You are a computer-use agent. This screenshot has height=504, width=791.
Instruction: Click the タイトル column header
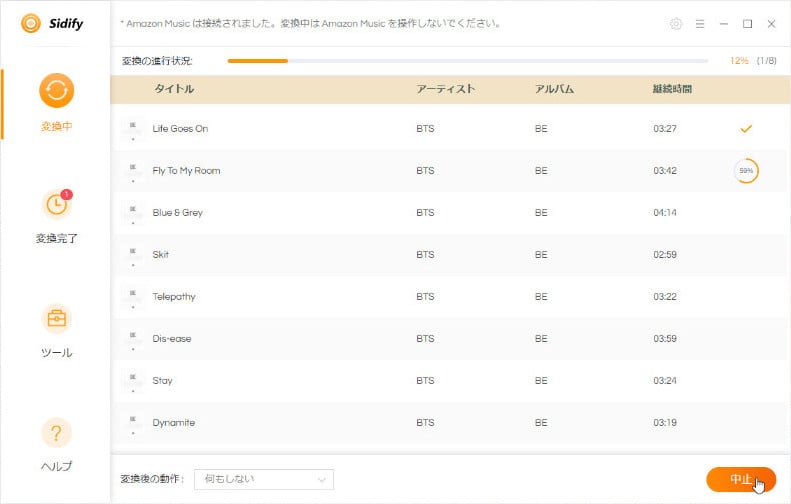(174, 89)
